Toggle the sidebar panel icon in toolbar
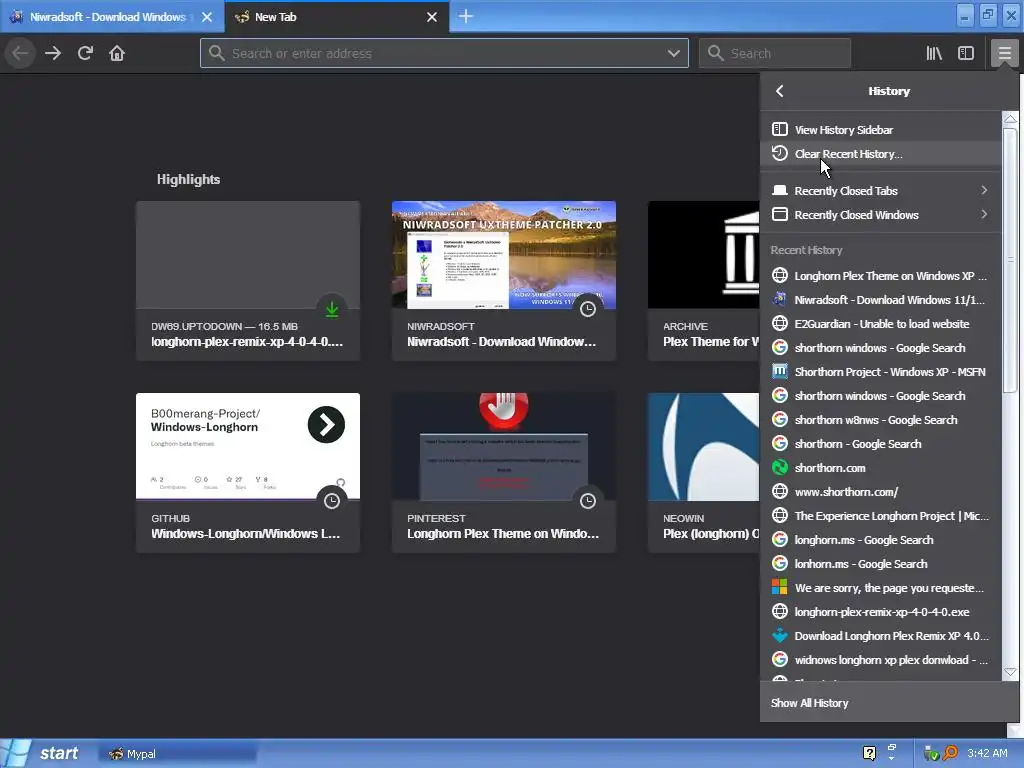The image size is (1024, 768). [966, 53]
